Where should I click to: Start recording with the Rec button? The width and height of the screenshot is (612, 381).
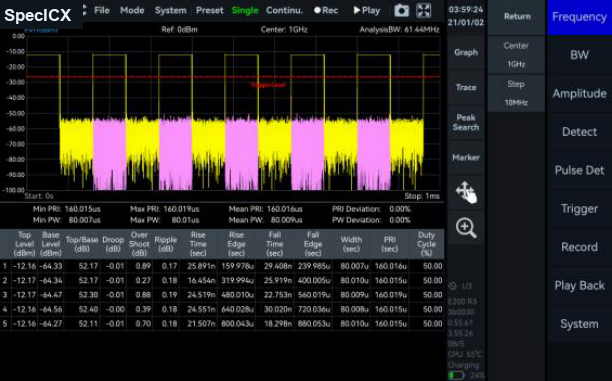(326, 11)
